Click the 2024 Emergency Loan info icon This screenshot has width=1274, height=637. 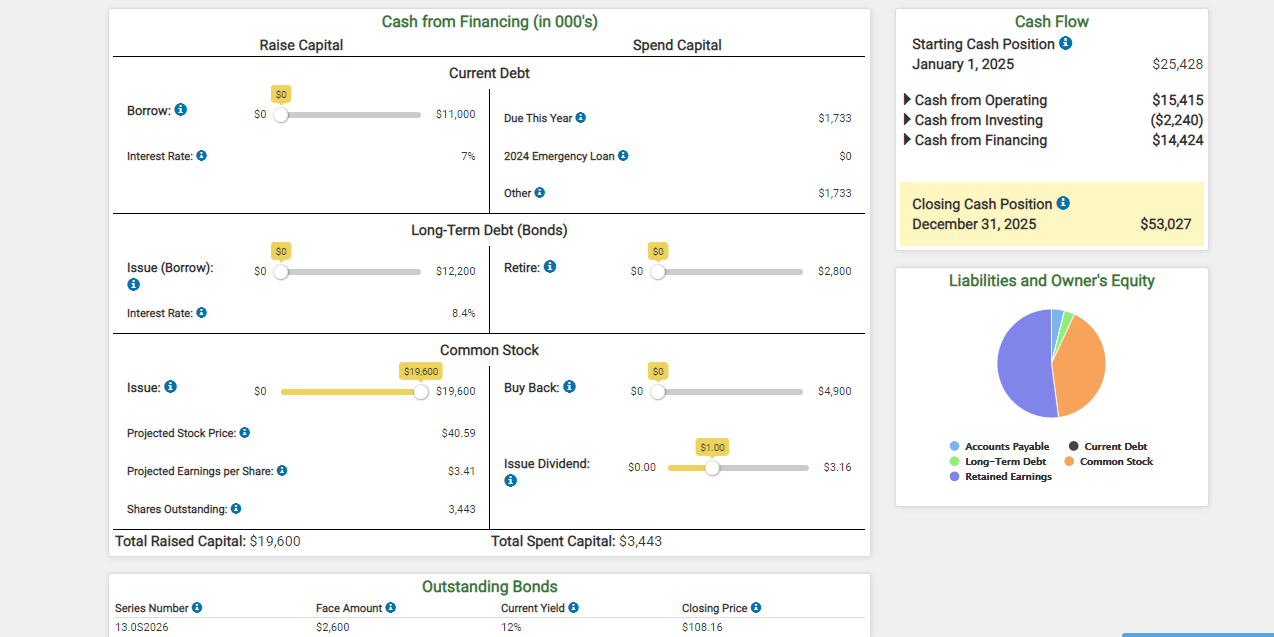click(623, 156)
